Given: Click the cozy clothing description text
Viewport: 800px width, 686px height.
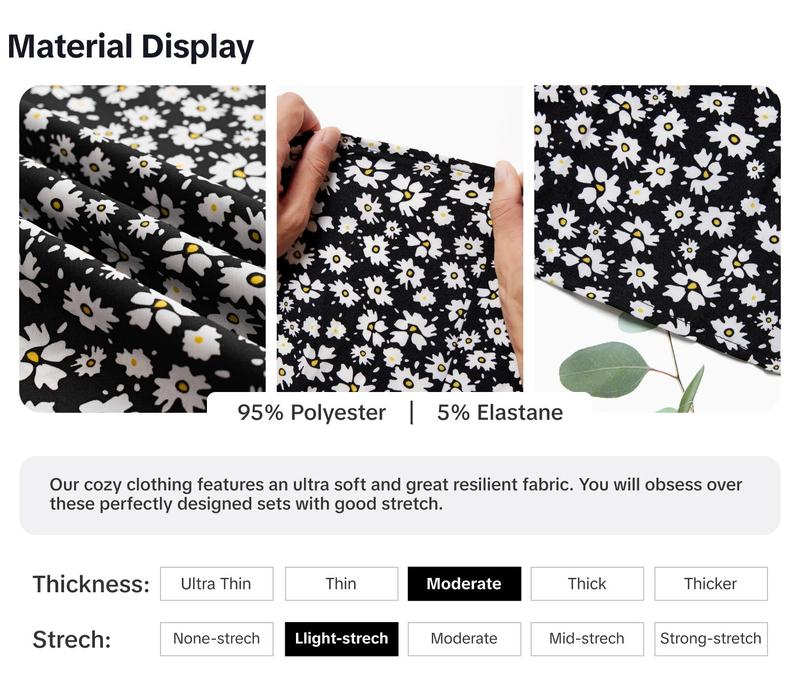Looking at the screenshot, I should (x=396, y=494).
